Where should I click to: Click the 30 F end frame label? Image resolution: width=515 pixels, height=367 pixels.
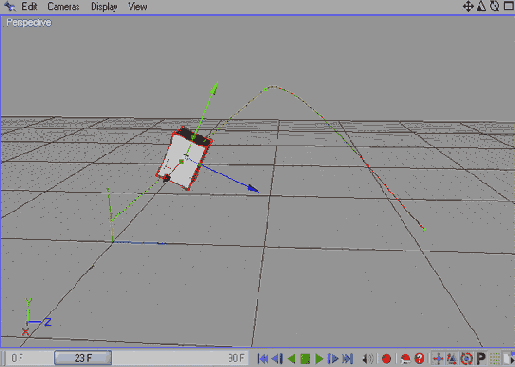236,358
